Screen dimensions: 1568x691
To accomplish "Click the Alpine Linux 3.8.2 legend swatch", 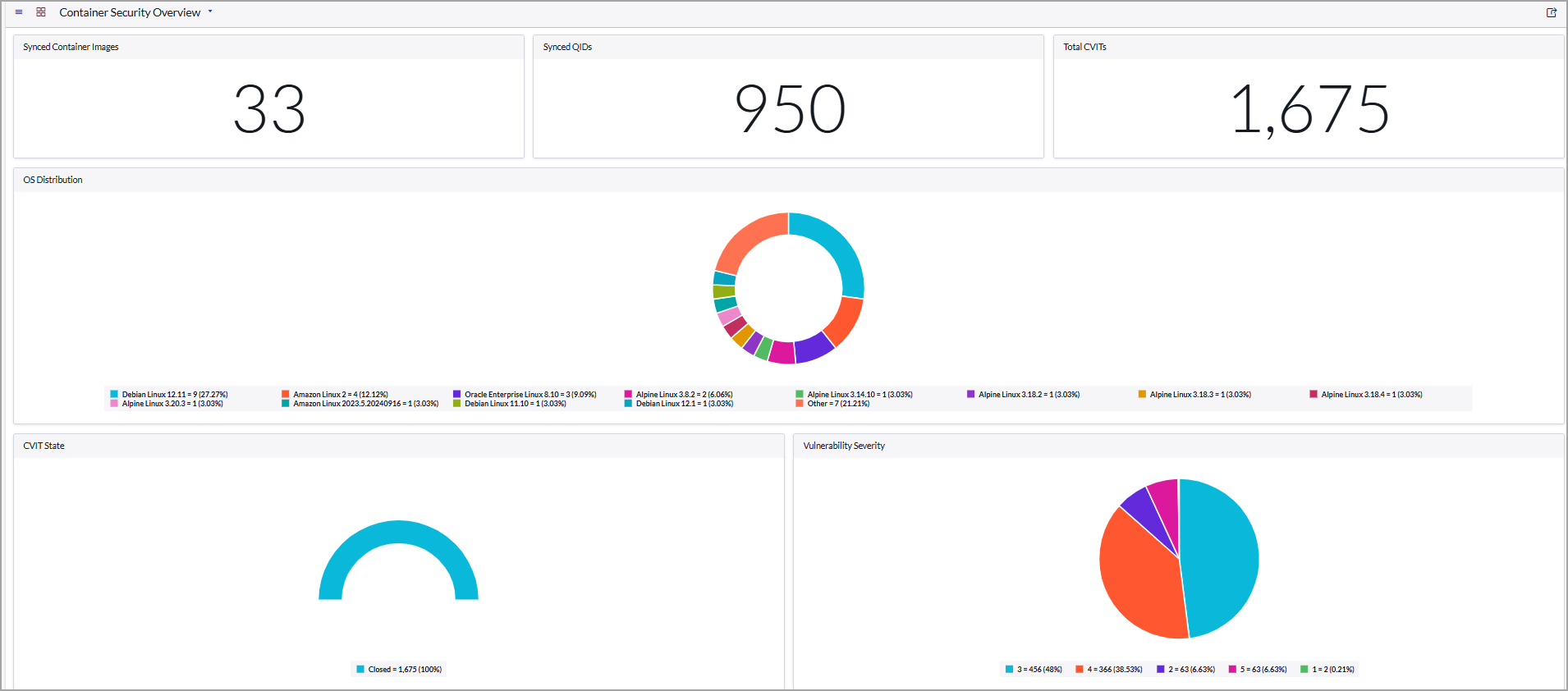I will (x=628, y=395).
